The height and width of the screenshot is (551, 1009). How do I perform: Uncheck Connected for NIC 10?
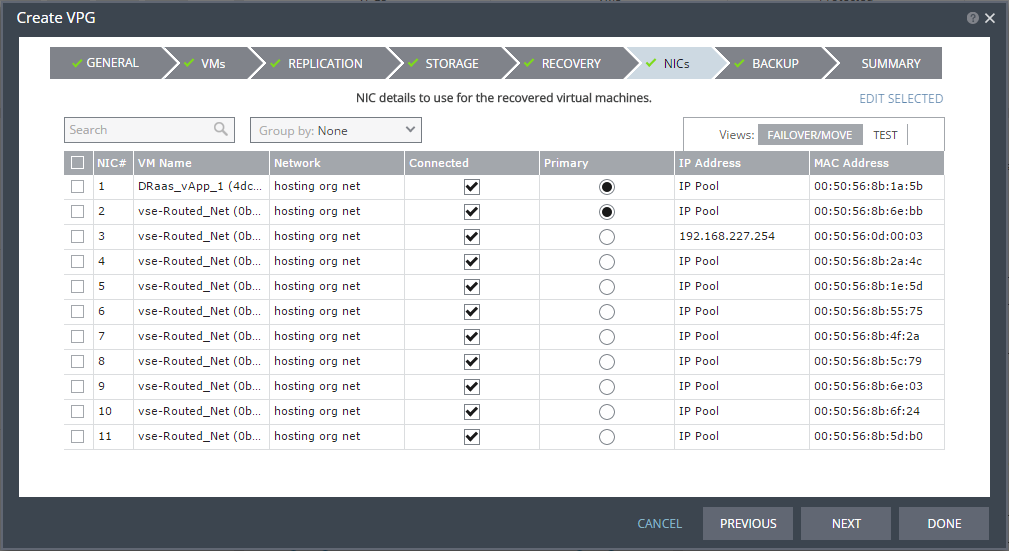472,412
